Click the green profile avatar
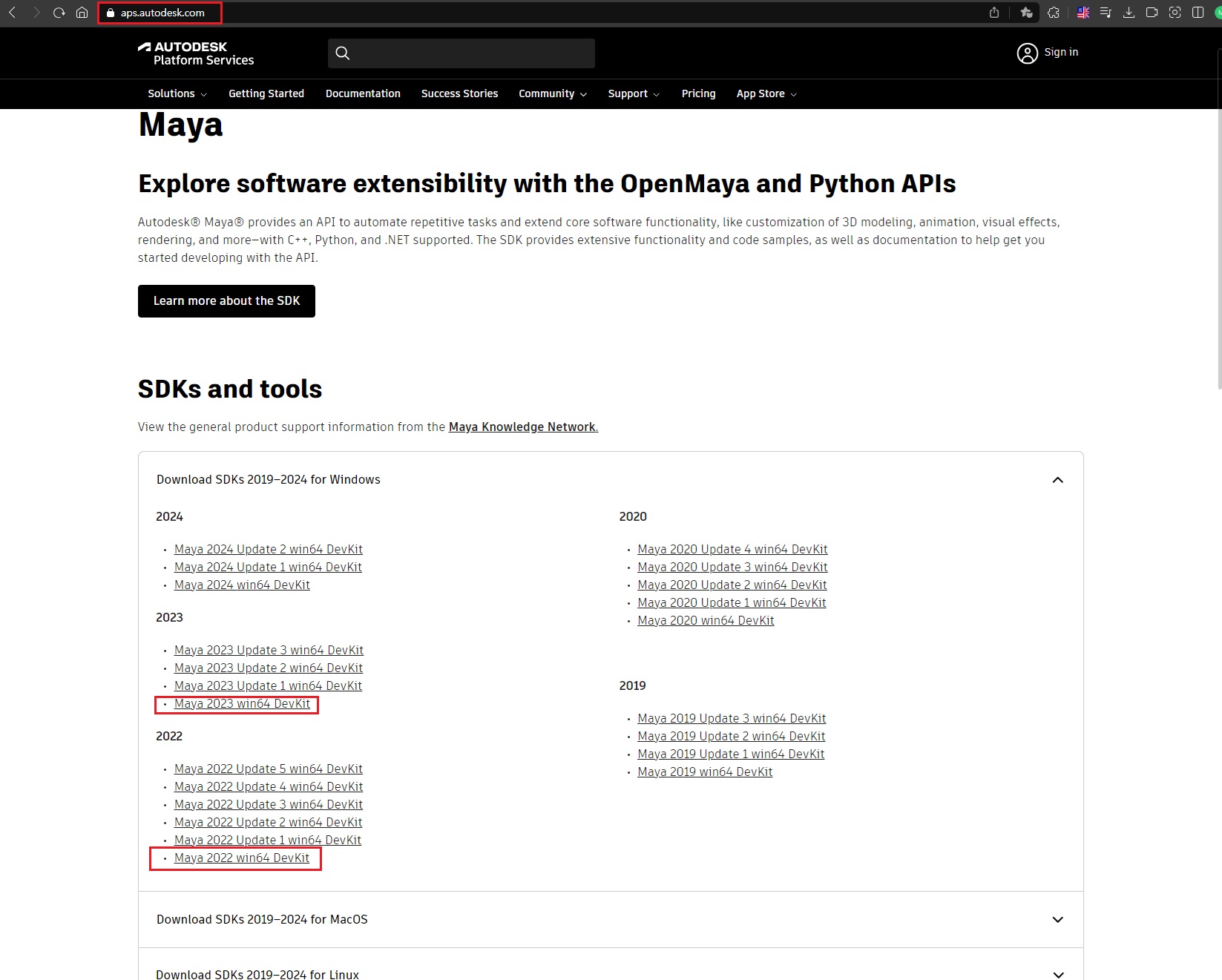The image size is (1222, 980). pos(1218,13)
